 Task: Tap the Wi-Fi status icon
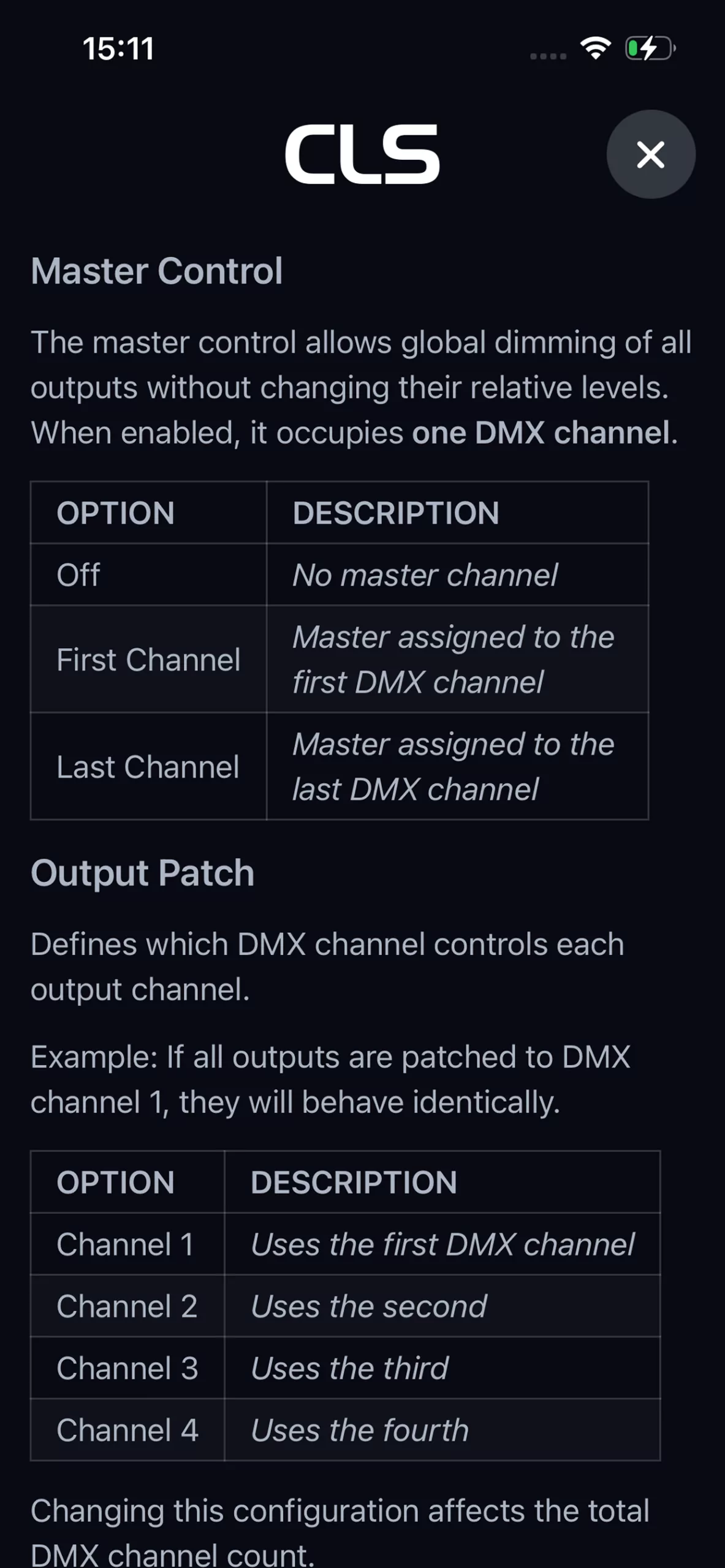596,48
